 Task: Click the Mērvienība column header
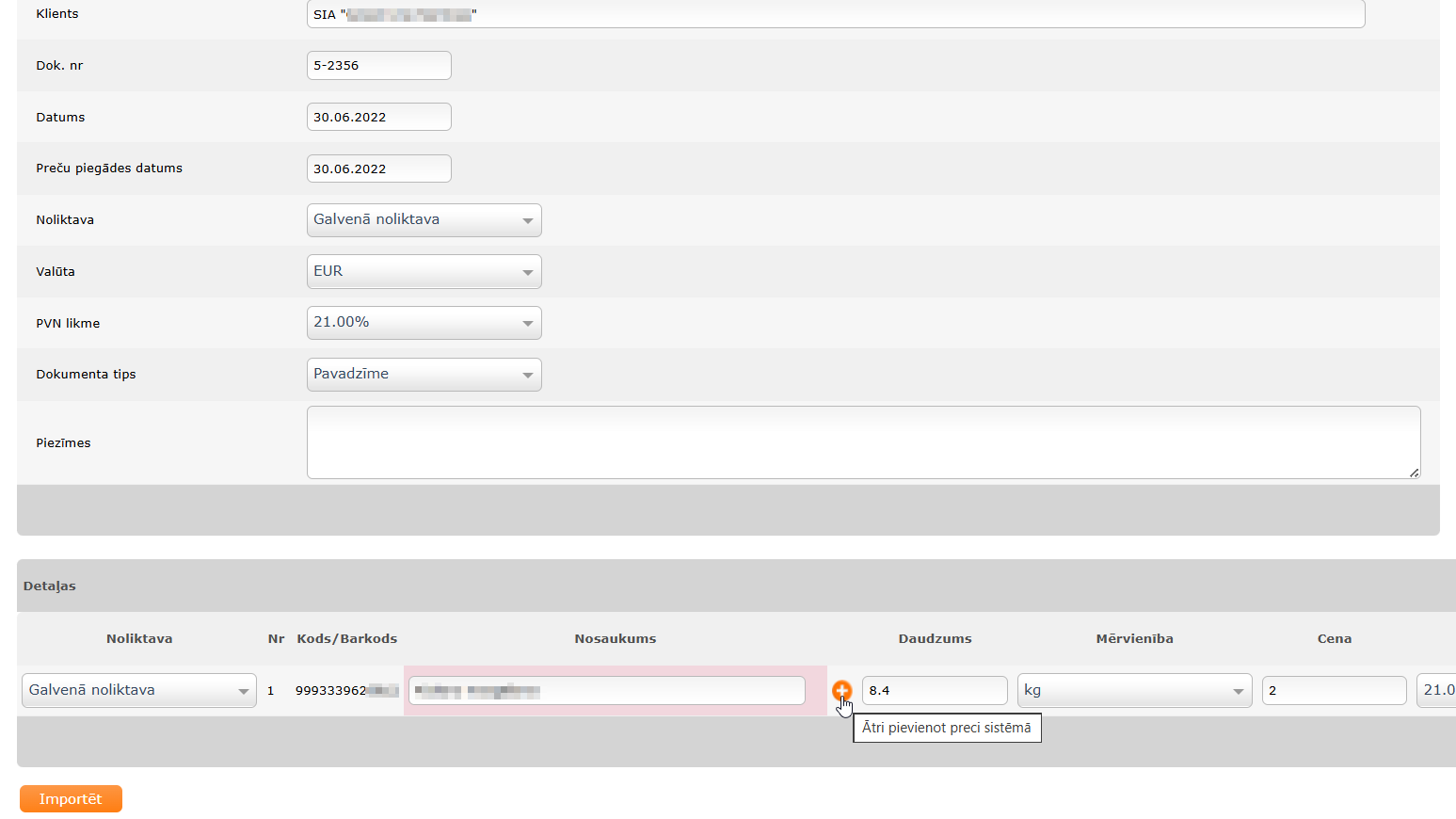[x=1134, y=638]
